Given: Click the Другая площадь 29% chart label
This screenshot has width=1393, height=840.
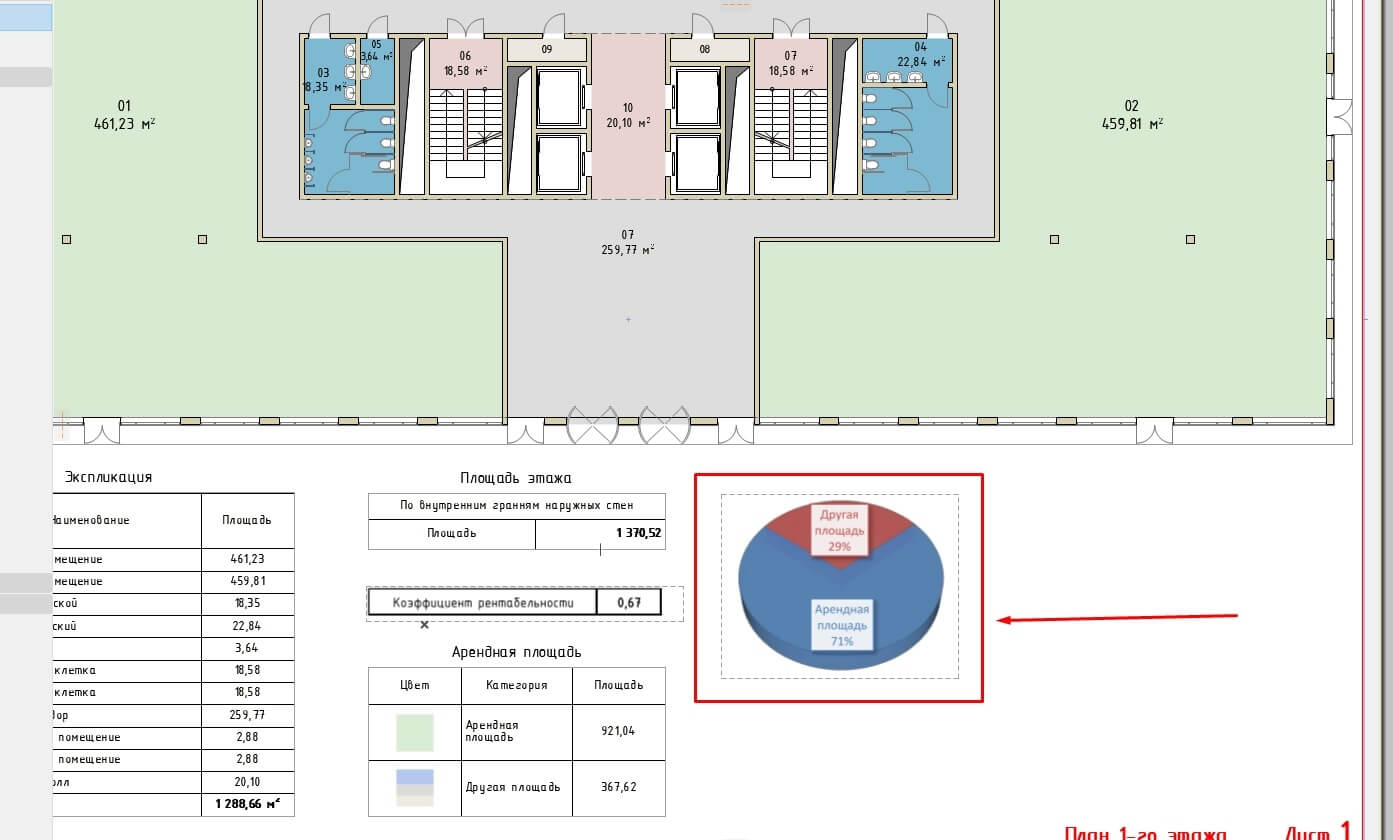Looking at the screenshot, I should tap(837, 530).
